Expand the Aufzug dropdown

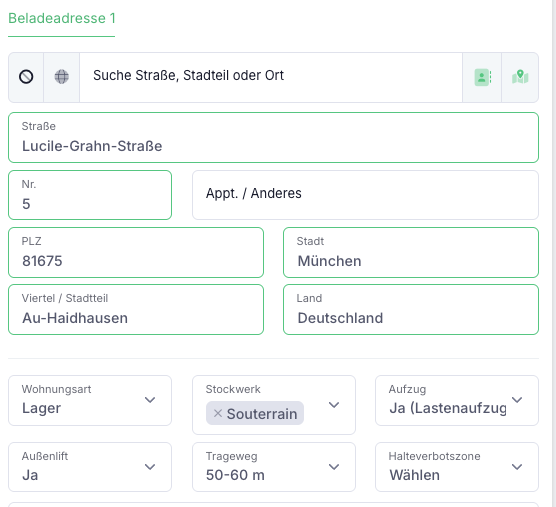[x=457, y=401]
